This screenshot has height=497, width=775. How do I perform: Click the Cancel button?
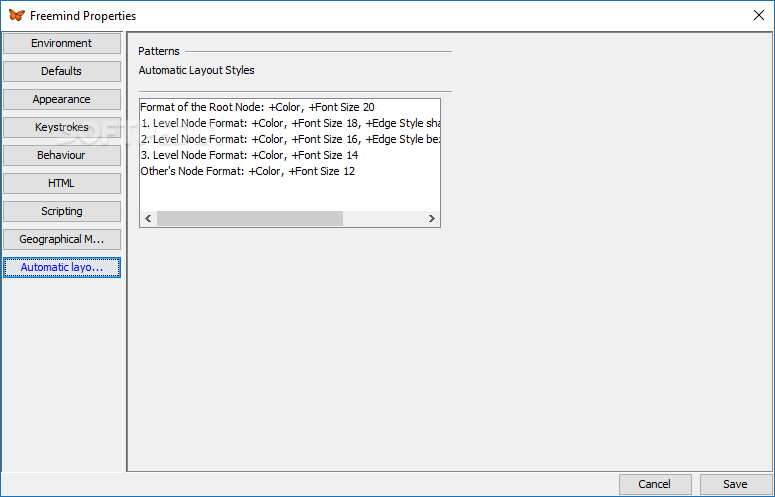655,484
